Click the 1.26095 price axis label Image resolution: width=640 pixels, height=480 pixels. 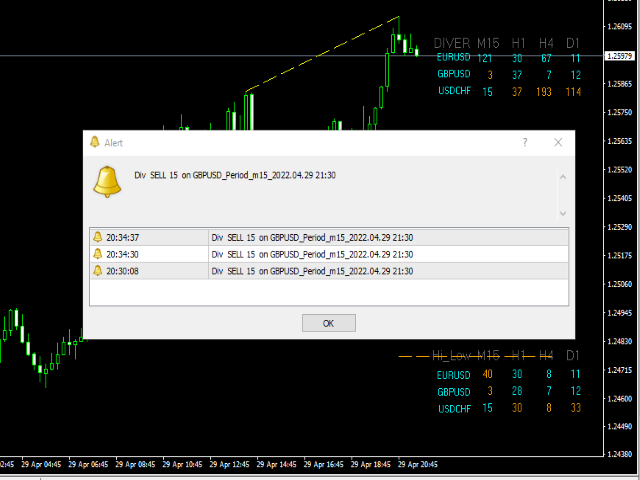point(620,27)
